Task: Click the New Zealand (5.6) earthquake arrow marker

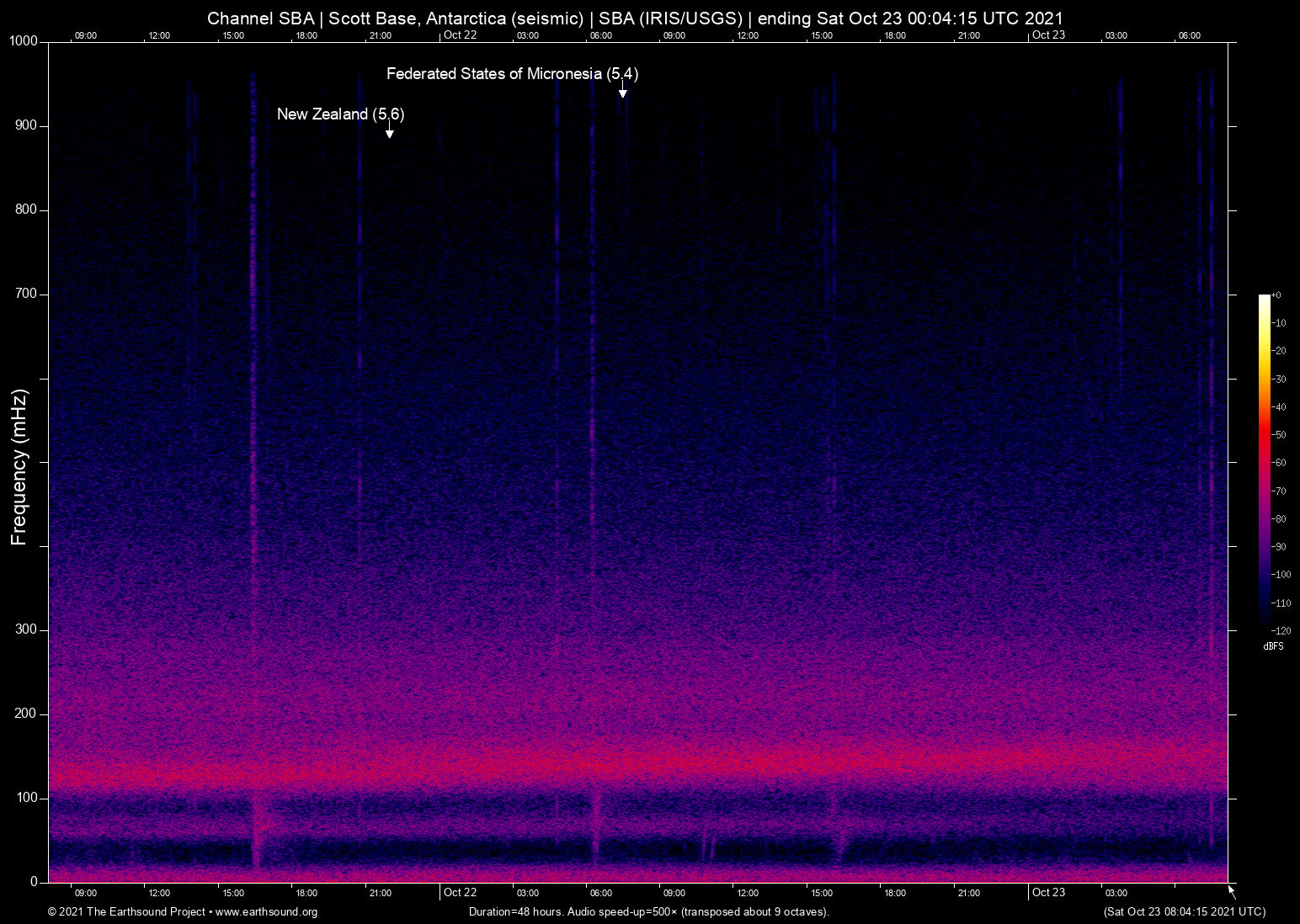Action: (x=389, y=131)
